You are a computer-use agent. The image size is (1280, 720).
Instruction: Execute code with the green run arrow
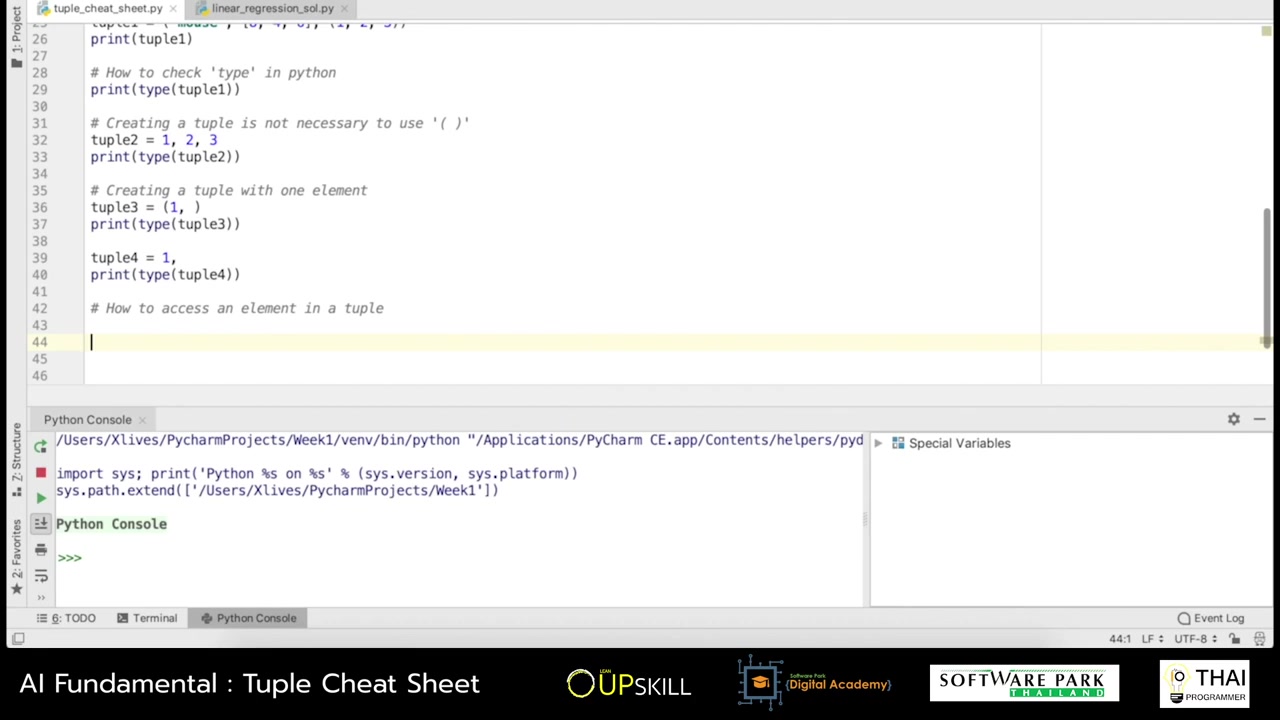(40, 496)
